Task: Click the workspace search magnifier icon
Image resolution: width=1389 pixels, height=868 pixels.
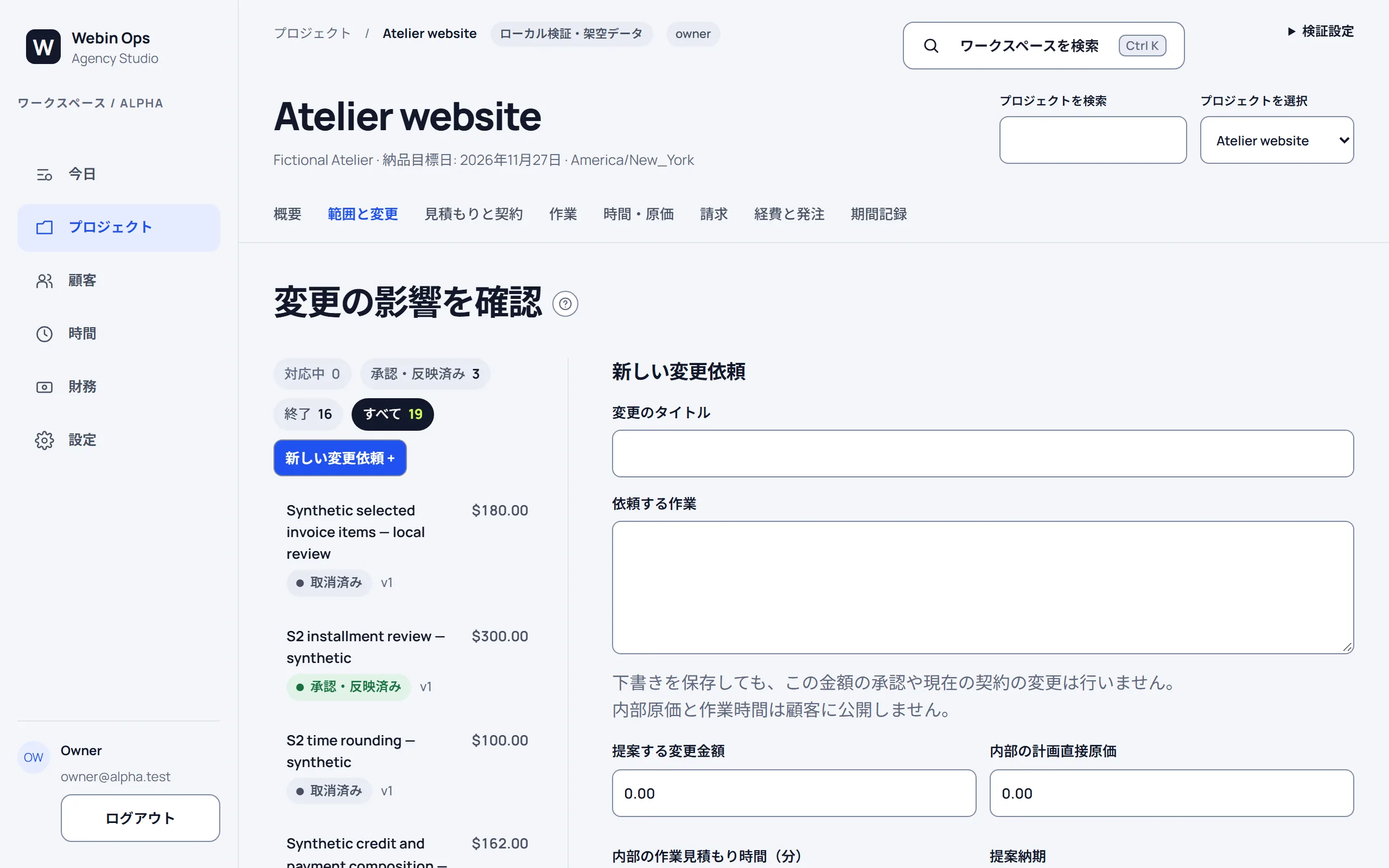Action: (931, 46)
